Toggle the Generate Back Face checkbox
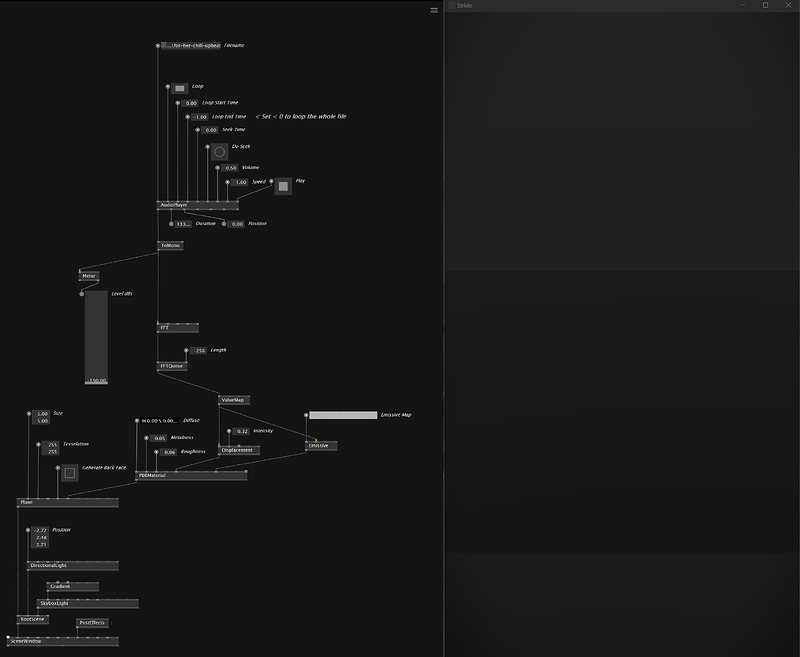Image resolution: width=800 pixels, height=657 pixels. [x=70, y=473]
